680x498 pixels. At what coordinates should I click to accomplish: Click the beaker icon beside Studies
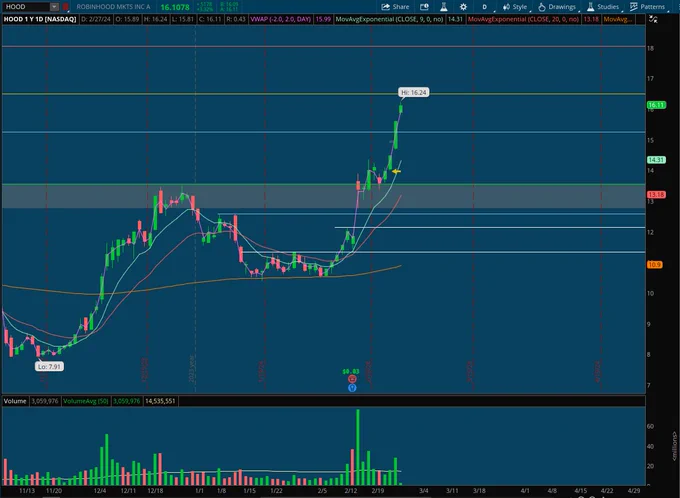point(590,7)
